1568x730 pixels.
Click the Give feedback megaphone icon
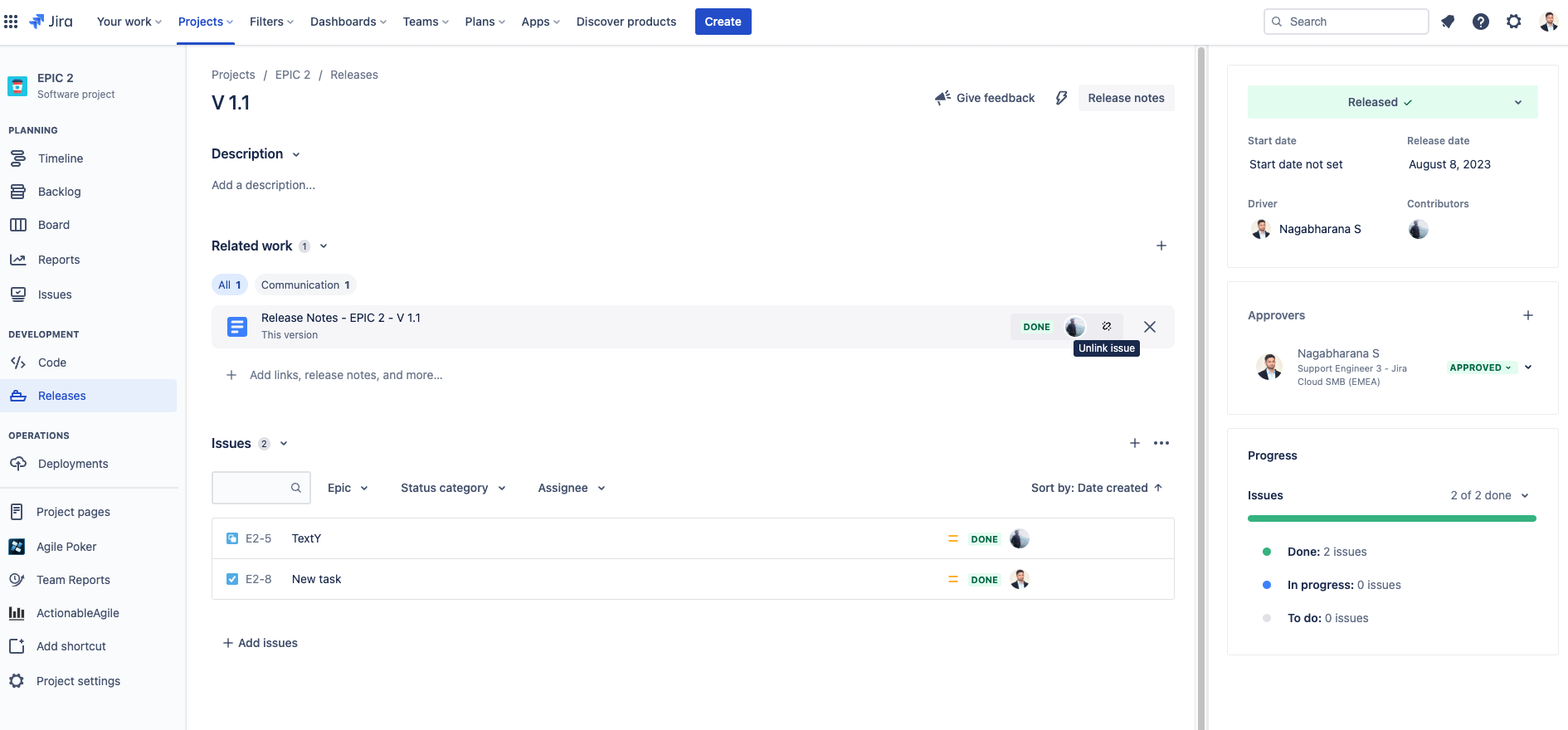[x=942, y=98]
